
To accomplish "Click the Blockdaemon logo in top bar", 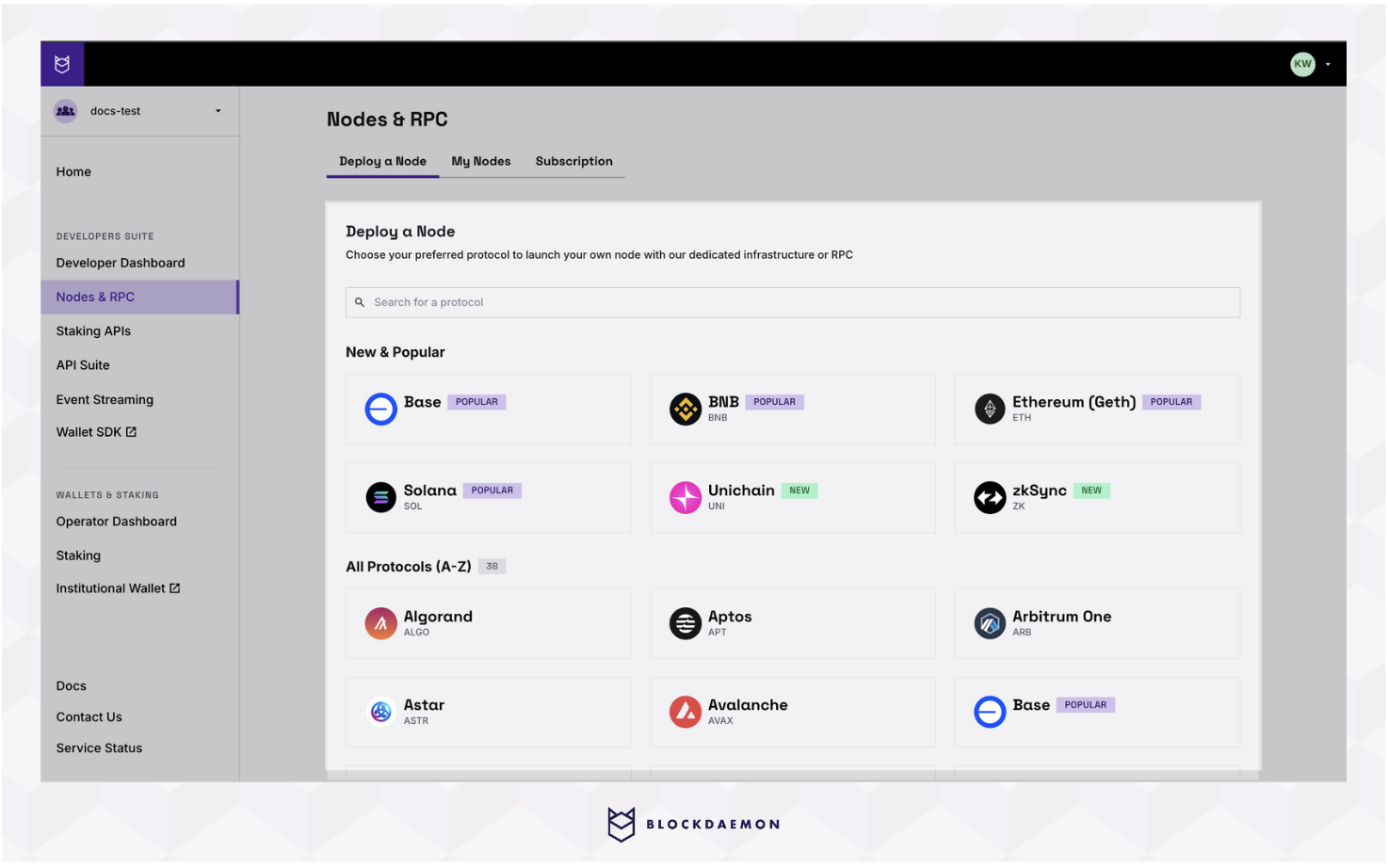I will point(62,64).
